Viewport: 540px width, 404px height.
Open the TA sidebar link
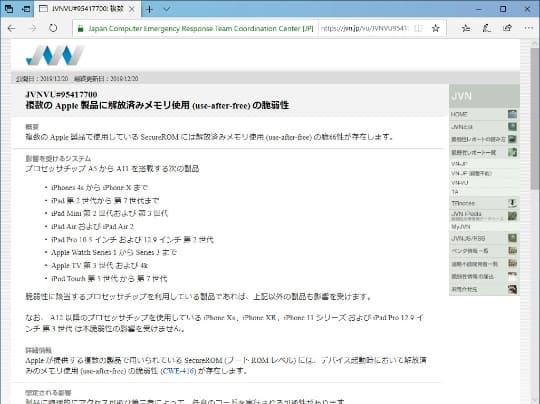click(455, 192)
